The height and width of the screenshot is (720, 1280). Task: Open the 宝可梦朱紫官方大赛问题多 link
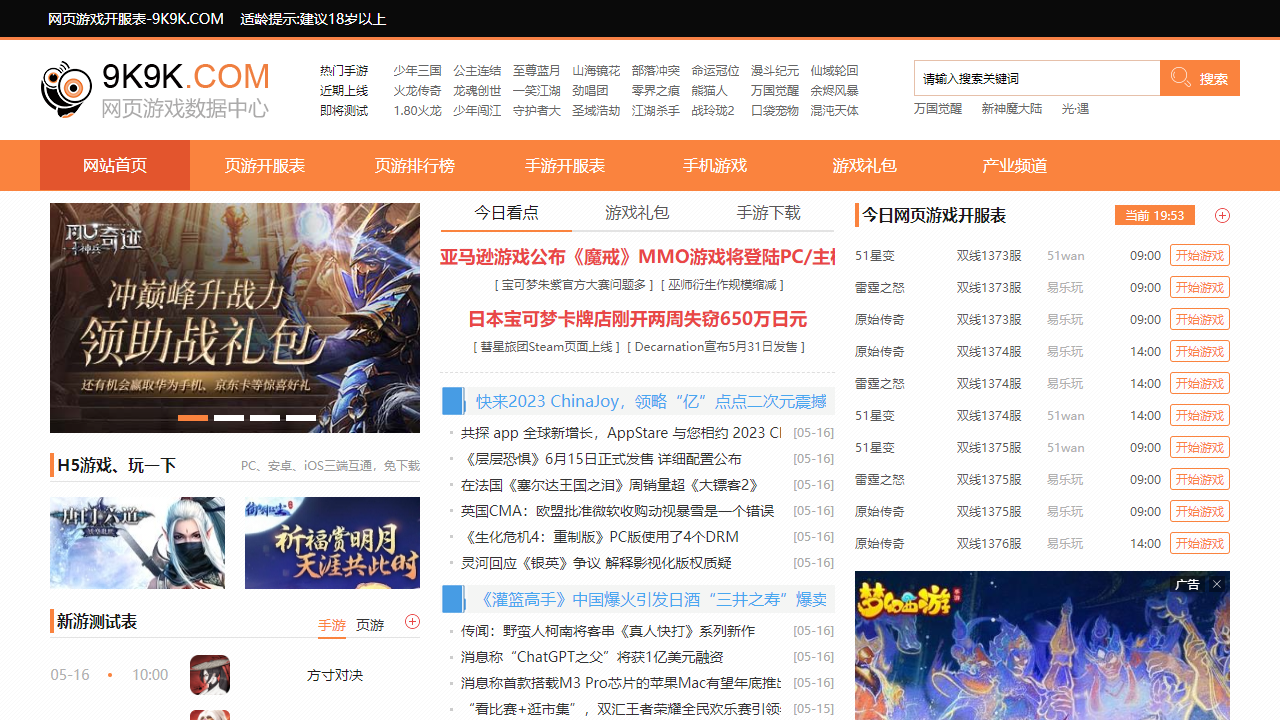point(574,285)
